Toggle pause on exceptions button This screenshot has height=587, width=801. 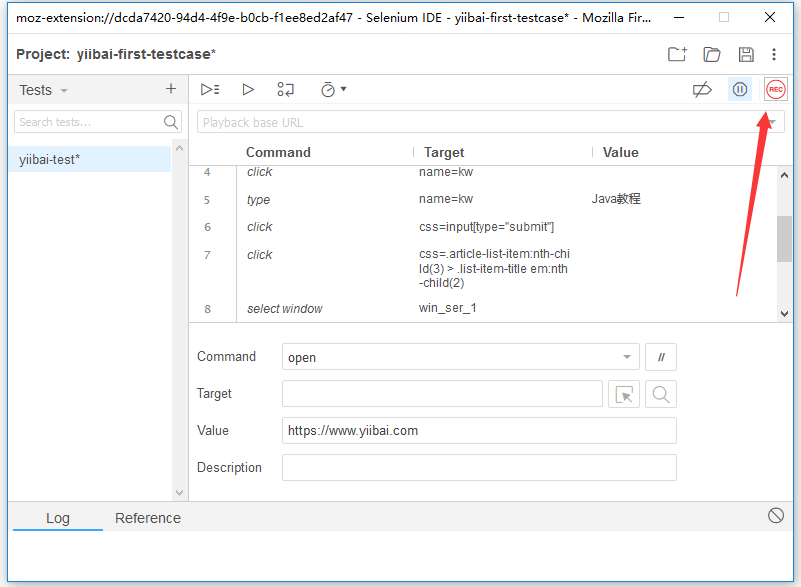click(x=740, y=90)
